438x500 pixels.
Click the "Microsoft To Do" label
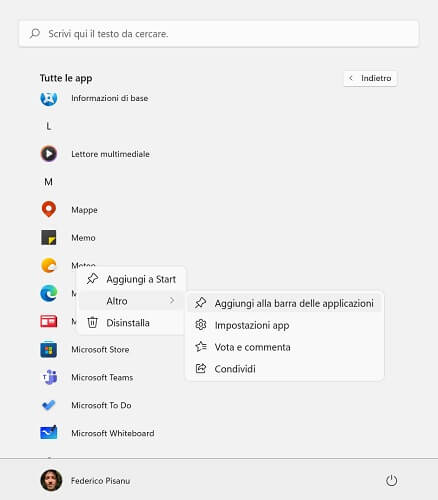(x=101, y=406)
